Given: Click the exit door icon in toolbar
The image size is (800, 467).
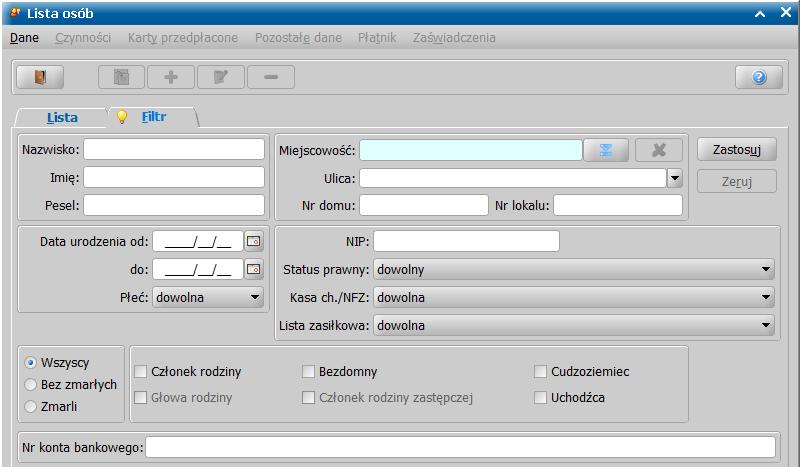Looking at the screenshot, I should click(40, 78).
